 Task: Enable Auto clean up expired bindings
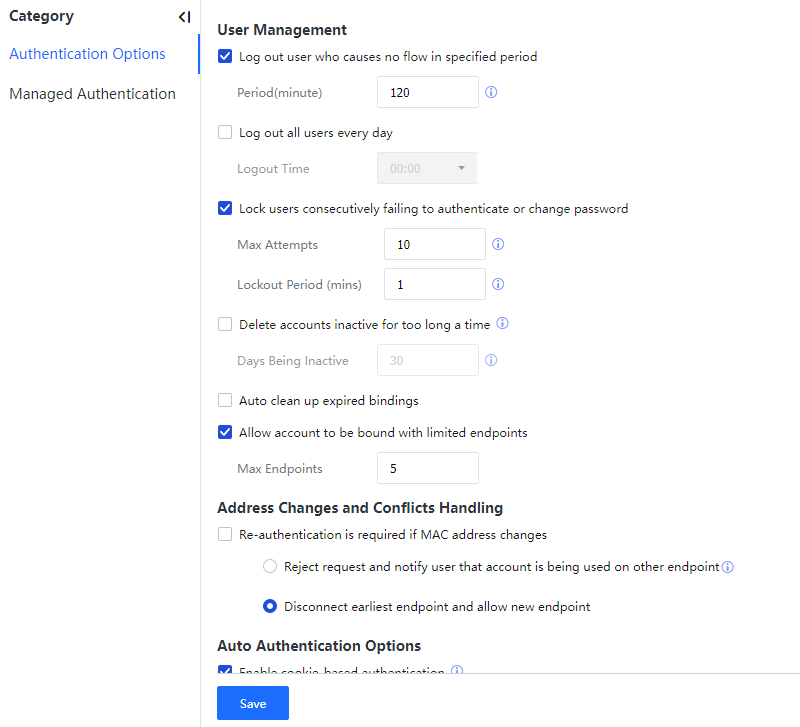(x=225, y=401)
